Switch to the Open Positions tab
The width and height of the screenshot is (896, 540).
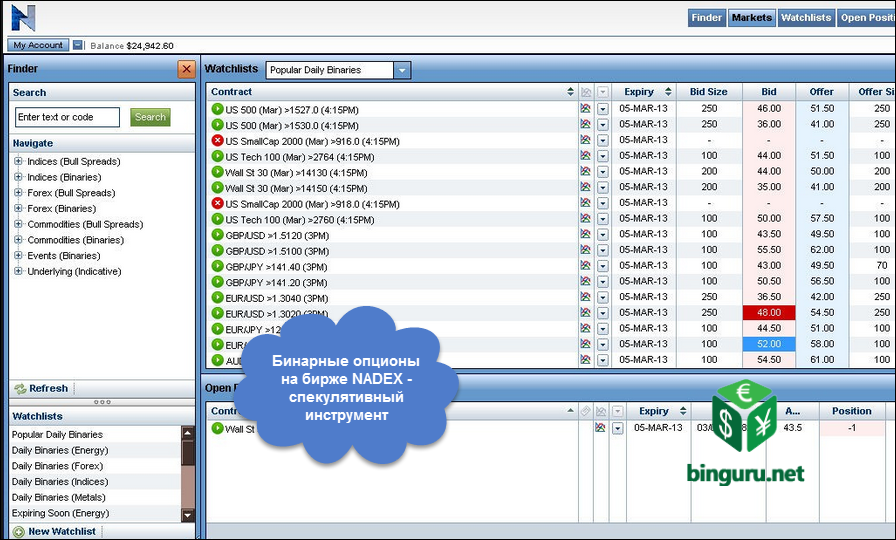point(866,18)
